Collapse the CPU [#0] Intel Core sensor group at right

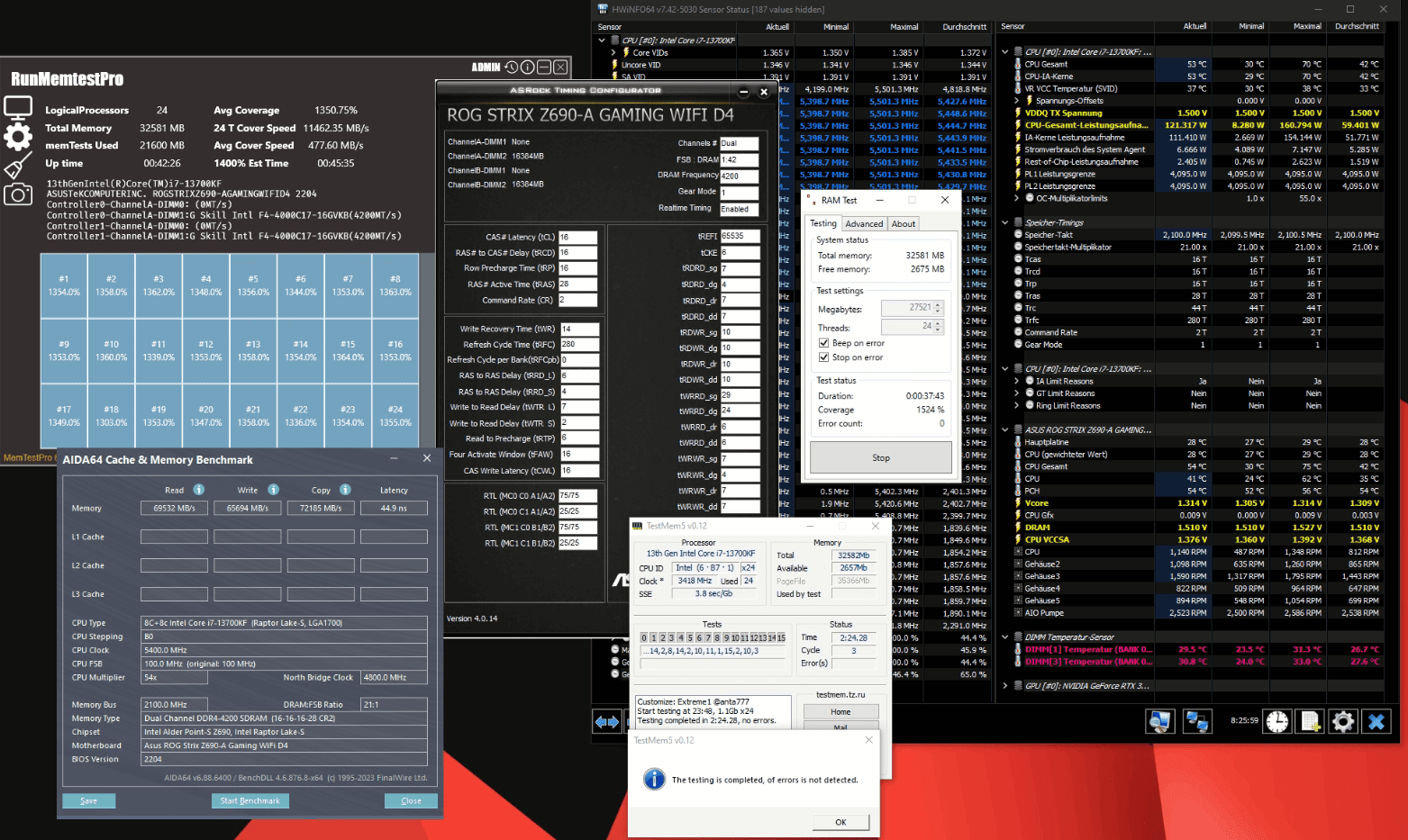(x=1006, y=52)
